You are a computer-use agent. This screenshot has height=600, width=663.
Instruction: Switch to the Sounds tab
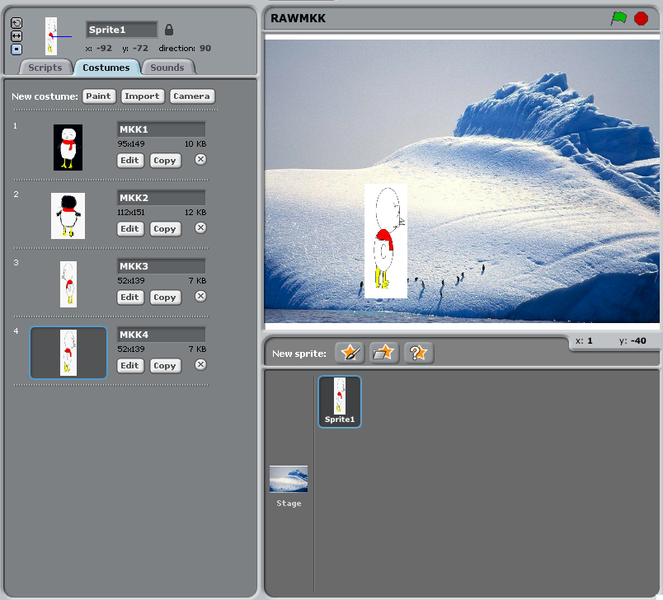coord(167,67)
